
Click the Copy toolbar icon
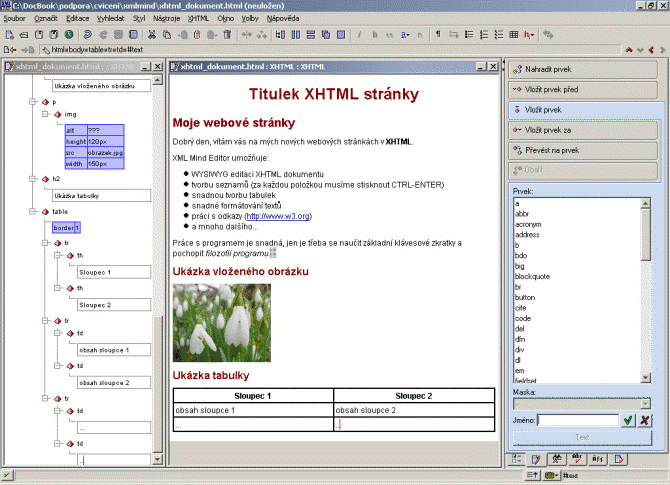[167, 35]
